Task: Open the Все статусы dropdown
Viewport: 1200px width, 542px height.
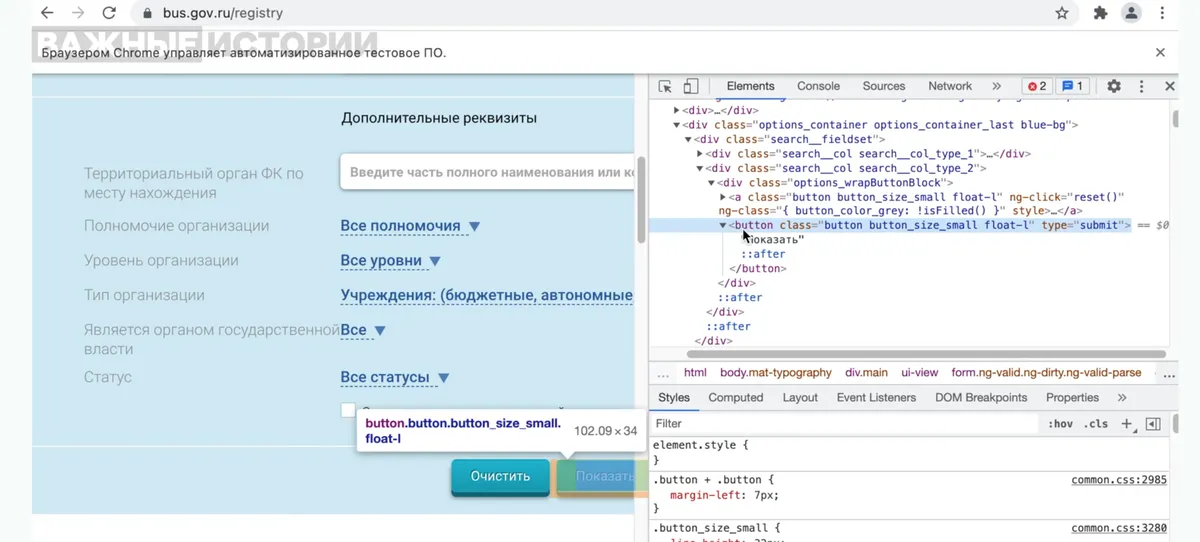Action: [x=395, y=378]
